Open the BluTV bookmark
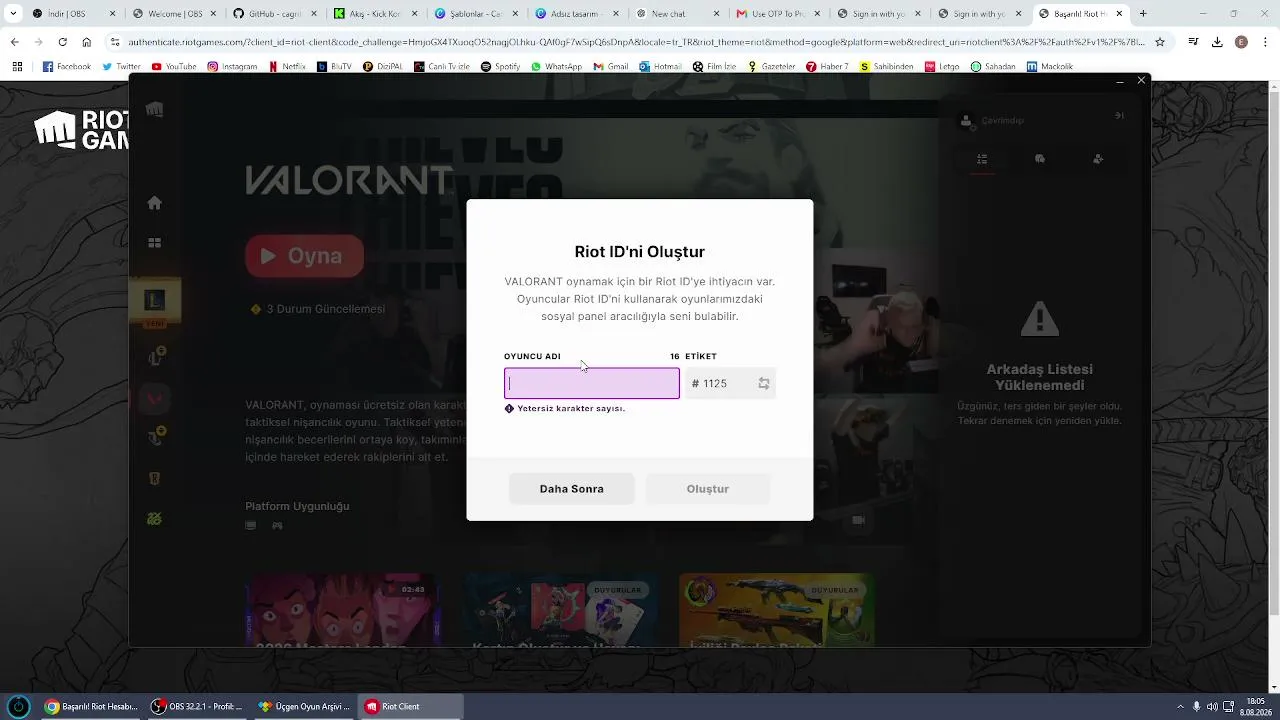This screenshot has height=720, width=1280. coord(334,67)
